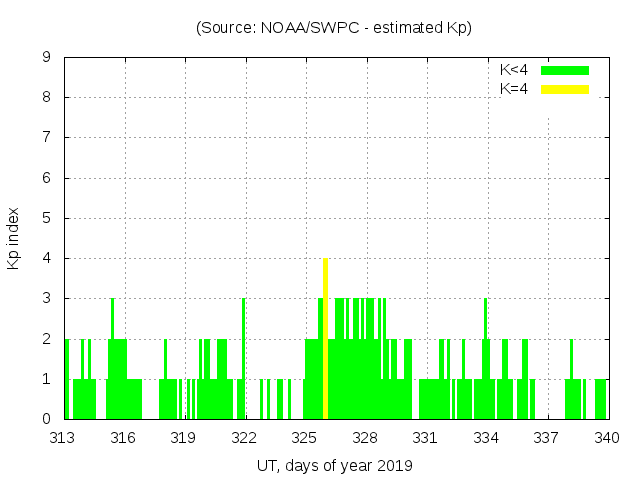Click the 'Kp index' y-axis label

14,238
